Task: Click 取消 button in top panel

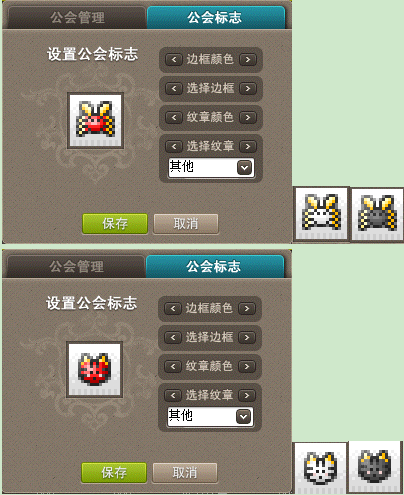Action: pyautogui.click(x=186, y=224)
